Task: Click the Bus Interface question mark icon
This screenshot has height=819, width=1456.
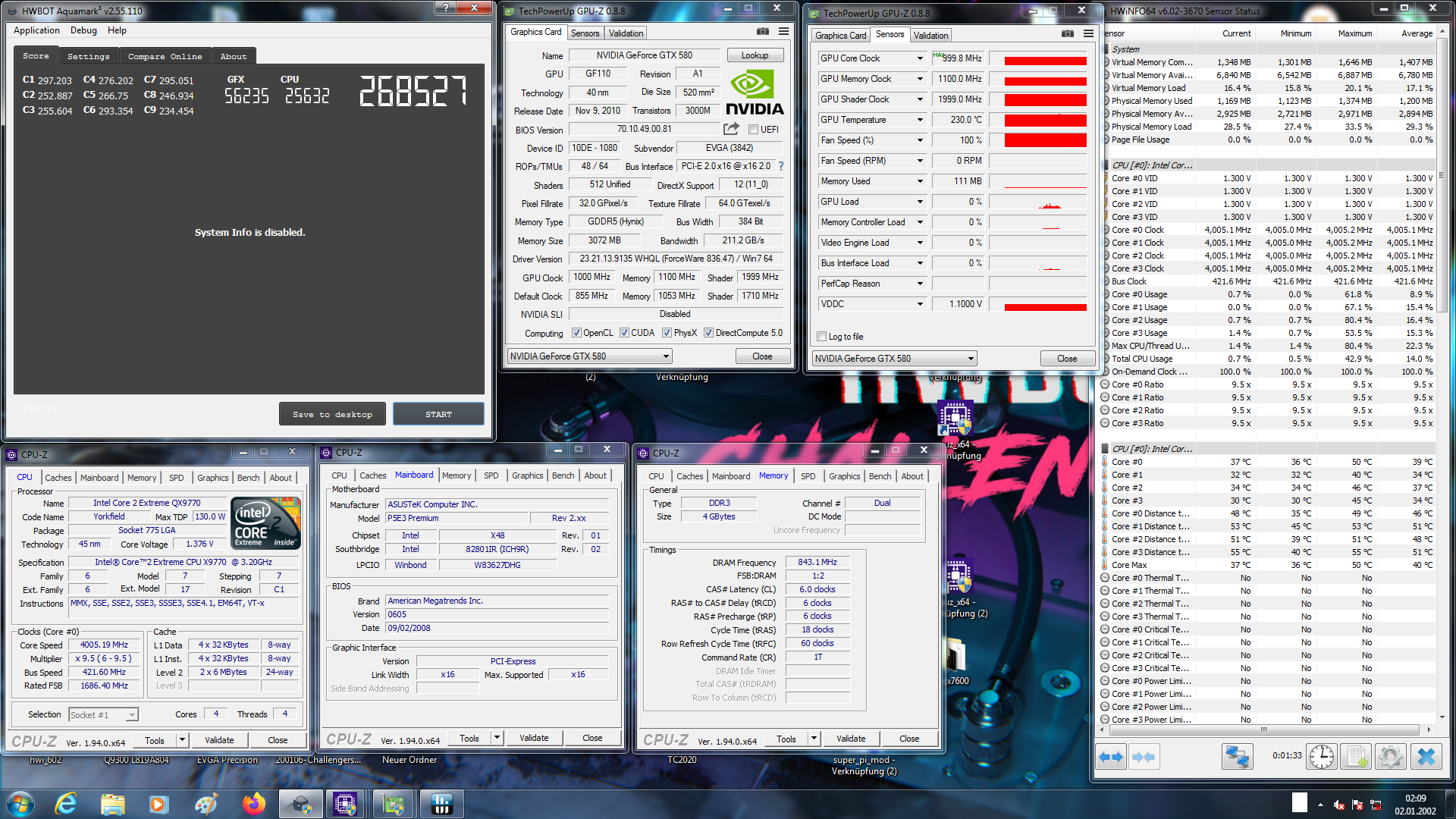Action: click(781, 166)
